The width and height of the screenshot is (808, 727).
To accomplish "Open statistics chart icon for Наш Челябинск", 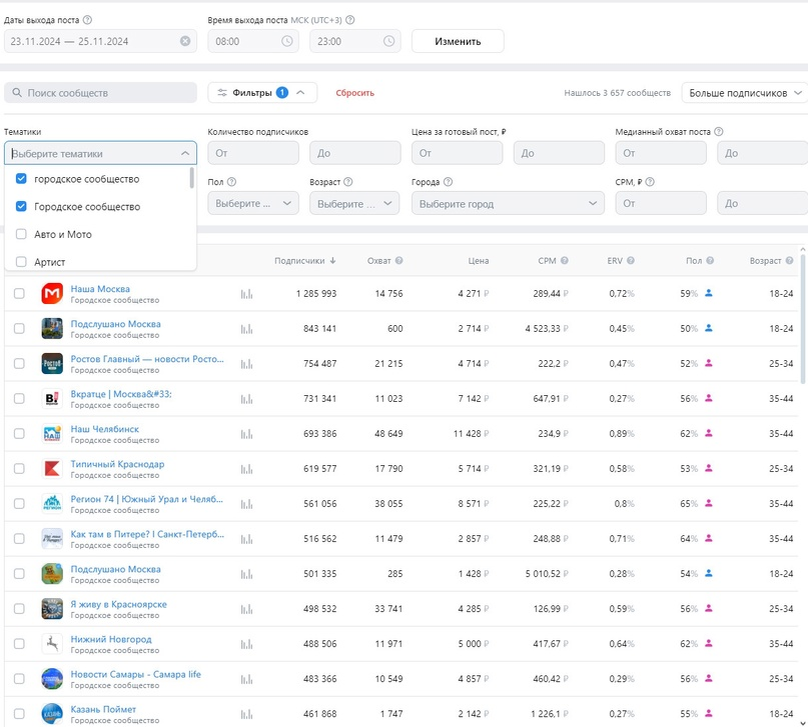I will tap(246, 434).
